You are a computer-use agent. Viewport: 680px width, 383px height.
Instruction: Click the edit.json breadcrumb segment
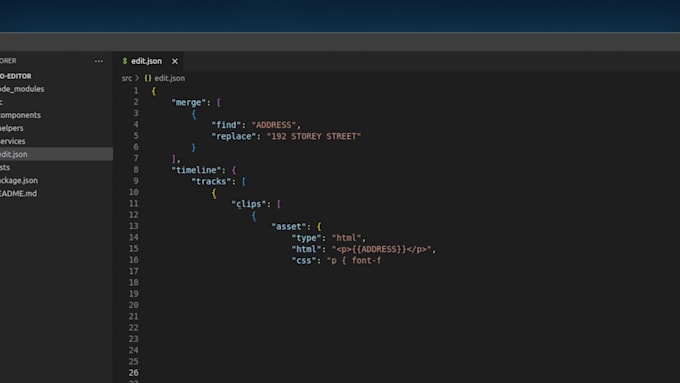click(170, 78)
